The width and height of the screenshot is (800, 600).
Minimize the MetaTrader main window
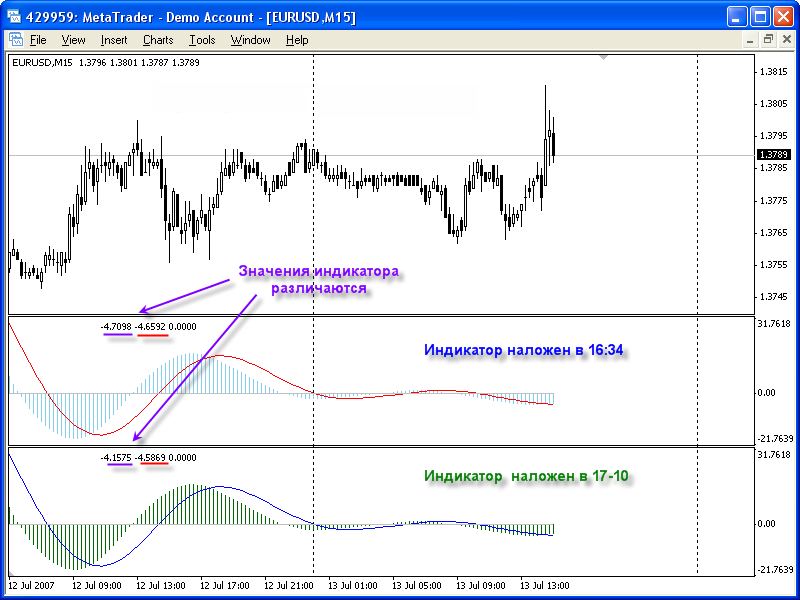pos(737,17)
